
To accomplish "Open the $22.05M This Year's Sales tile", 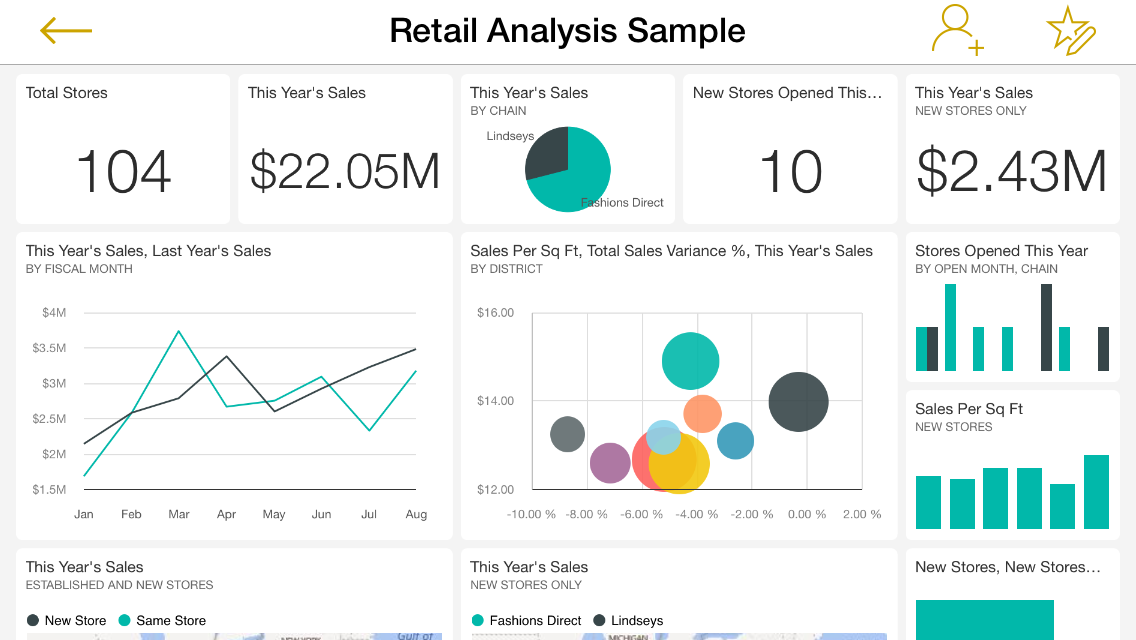I will coord(344,150).
